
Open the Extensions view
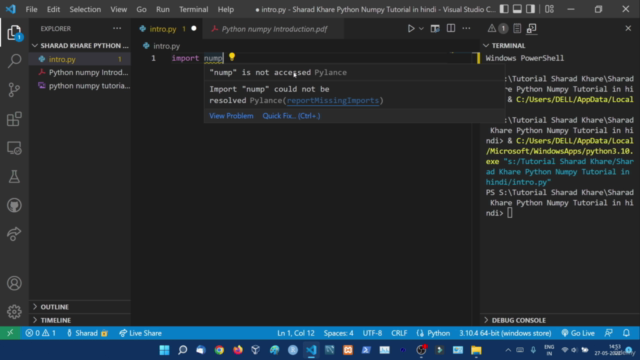point(14,119)
